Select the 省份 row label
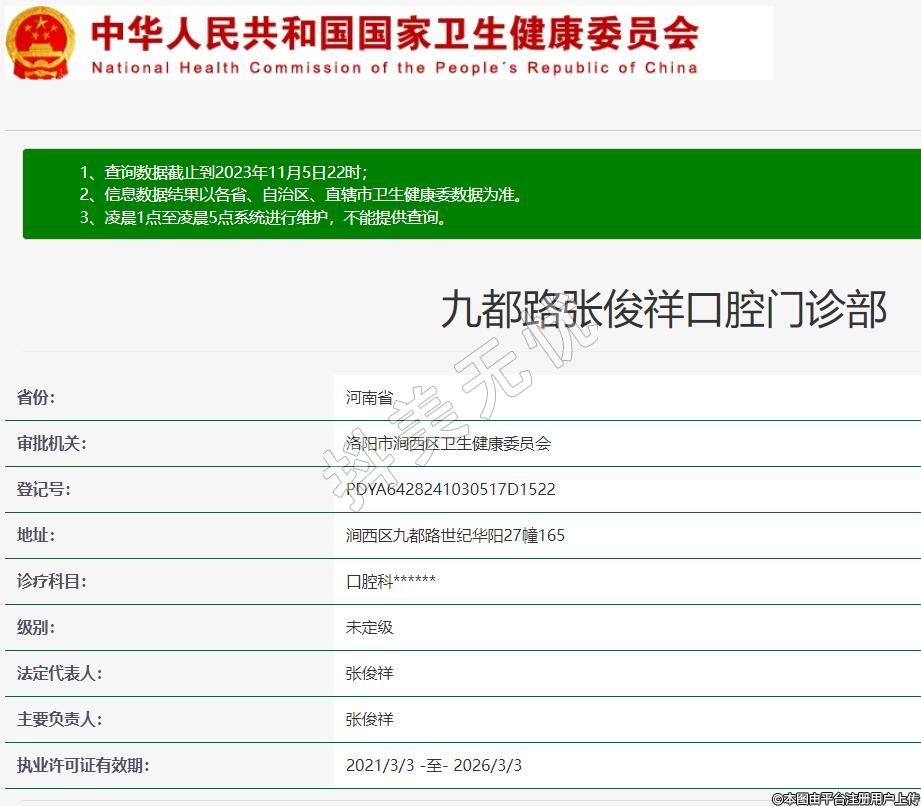Viewport: 921px width, 806px height. (x=36, y=398)
